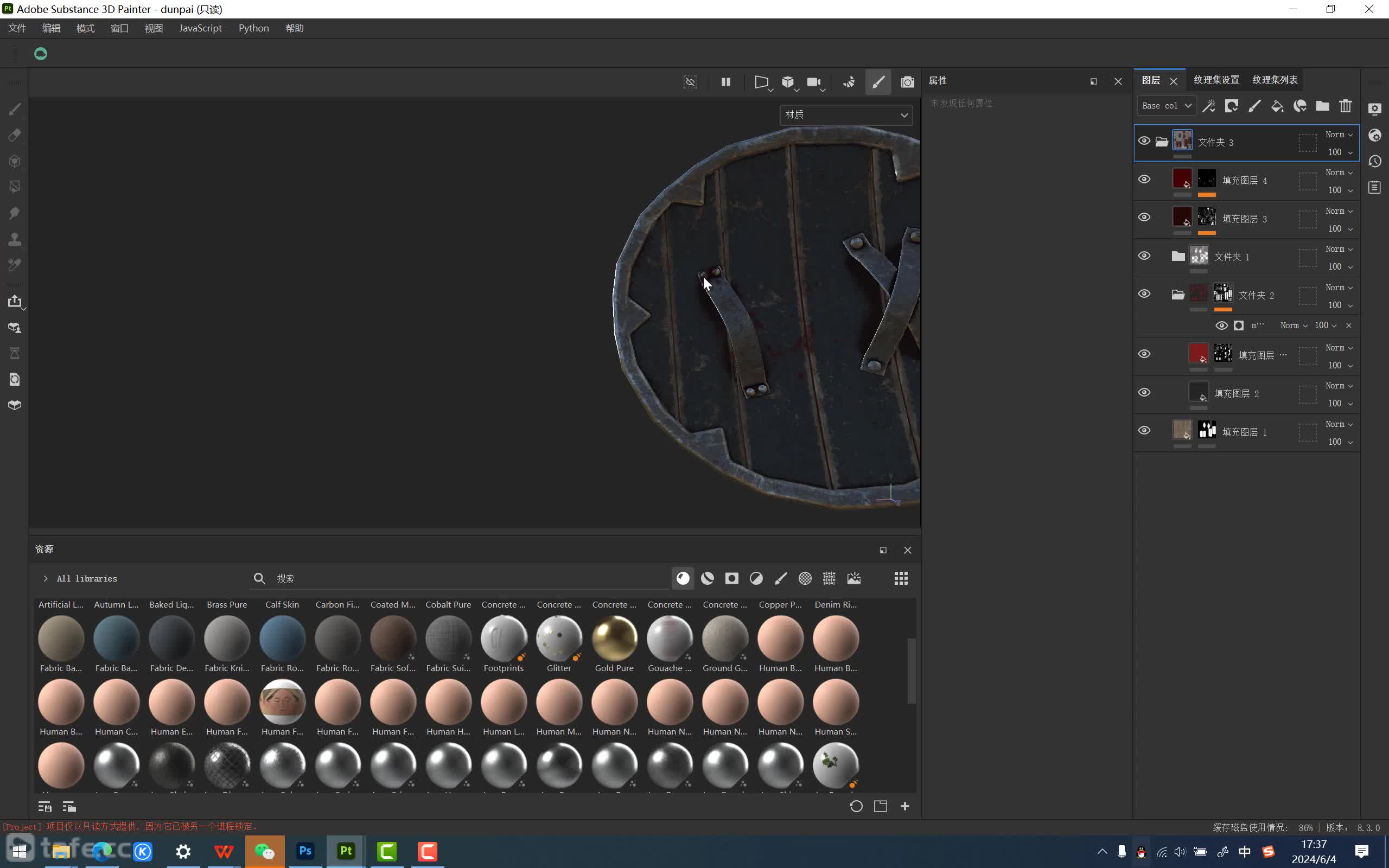Select the Material picker tool
The width and height of the screenshot is (1389, 868).
15,265
